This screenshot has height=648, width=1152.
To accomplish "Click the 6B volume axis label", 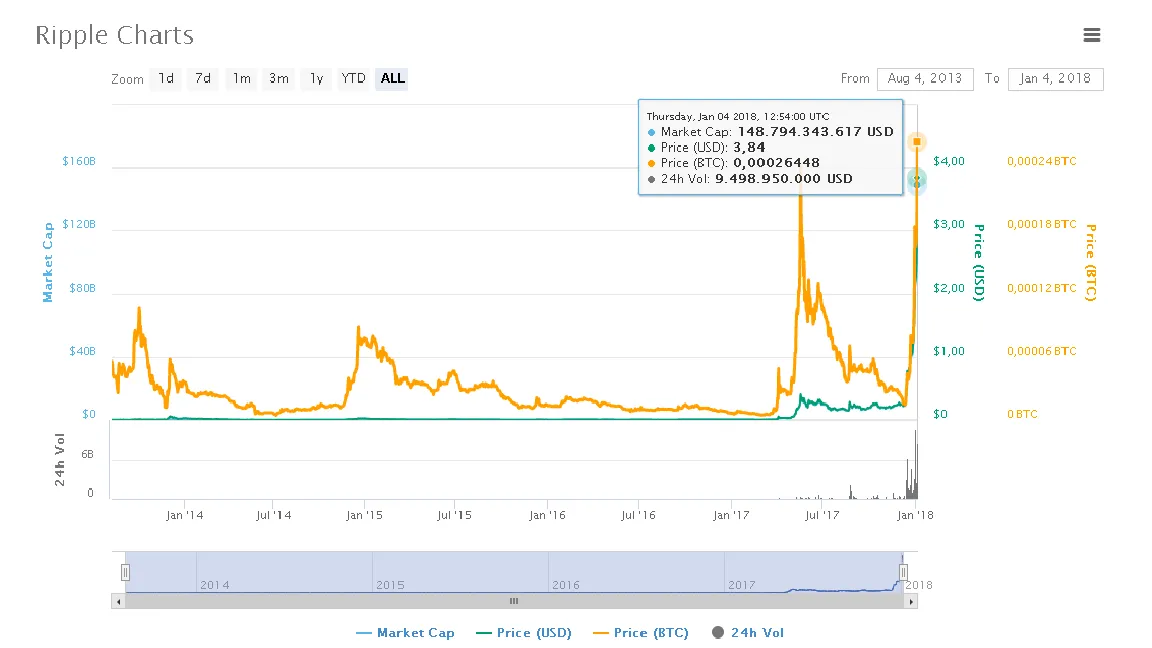I will [x=87, y=455].
